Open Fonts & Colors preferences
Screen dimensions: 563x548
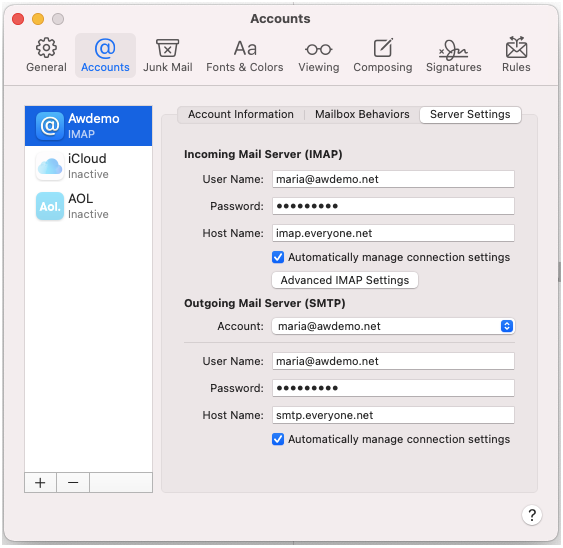(245, 55)
